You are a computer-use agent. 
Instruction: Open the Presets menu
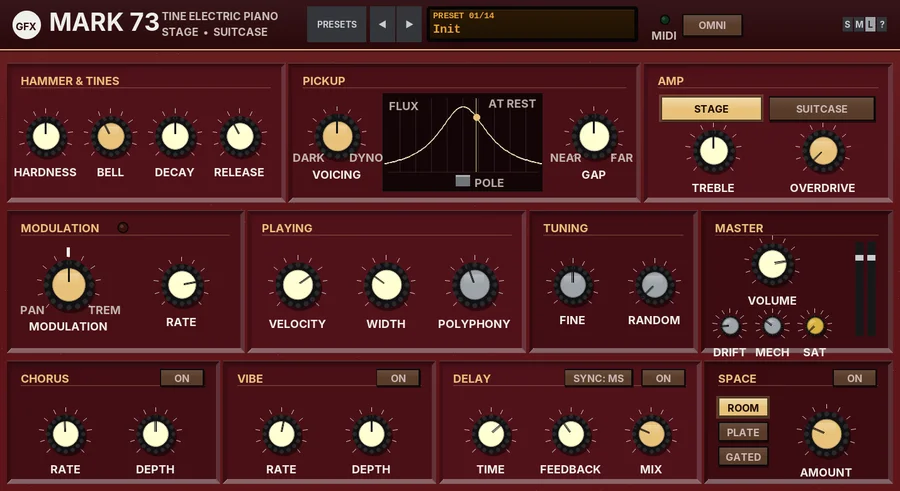pos(337,25)
